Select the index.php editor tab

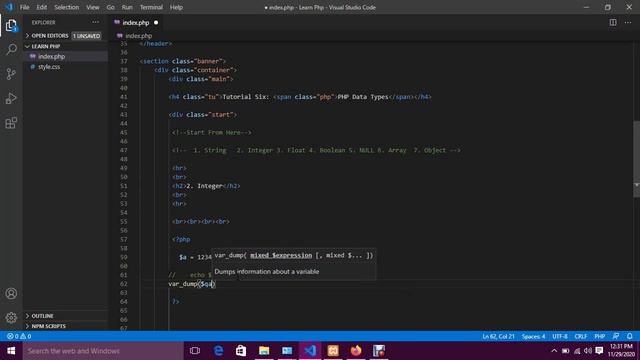136,22
